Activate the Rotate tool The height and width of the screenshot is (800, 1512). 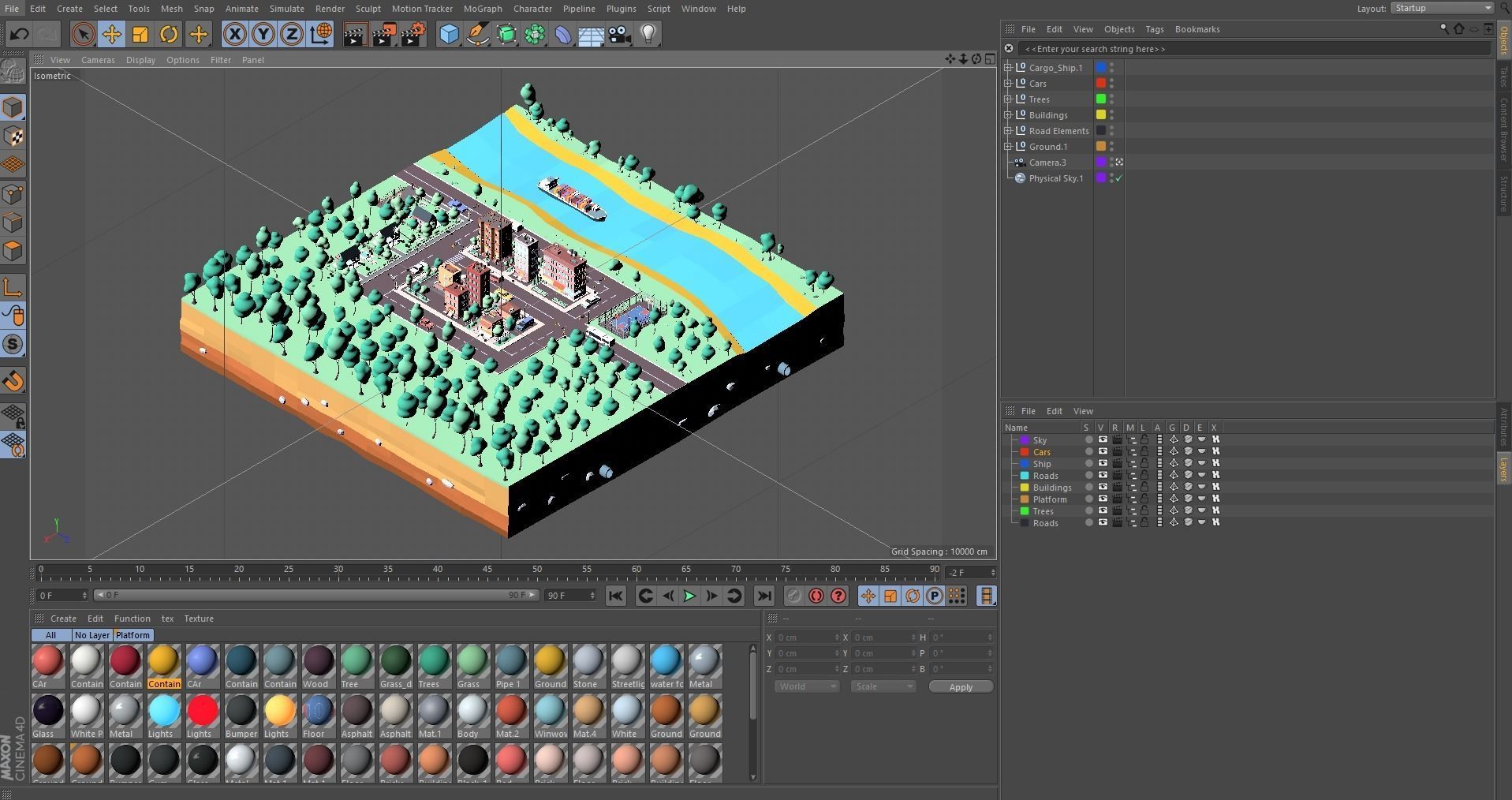click(x=169, y=34)
